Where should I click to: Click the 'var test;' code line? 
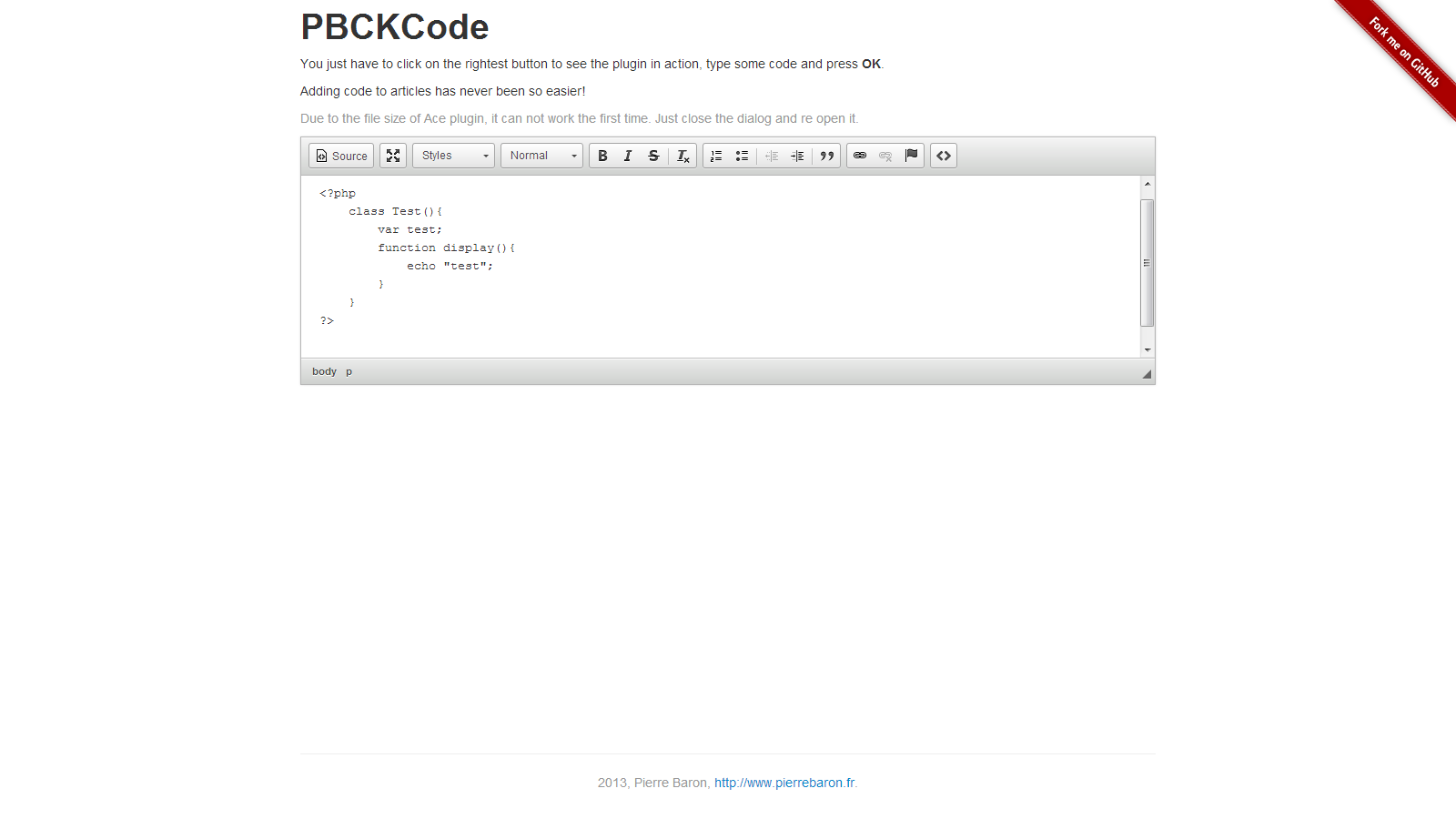point(409,229)
